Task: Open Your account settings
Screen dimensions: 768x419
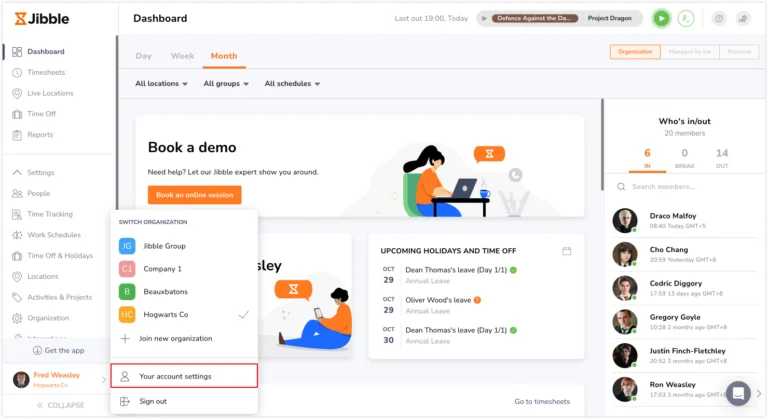Action: point(184,376)
